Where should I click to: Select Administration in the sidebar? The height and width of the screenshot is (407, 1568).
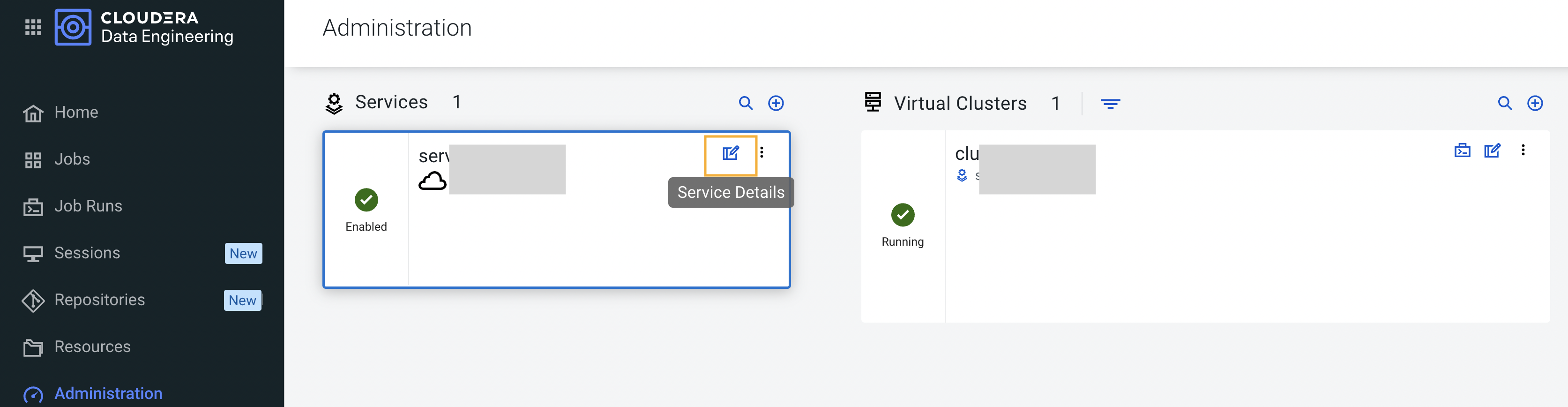(x=108, y=393)
